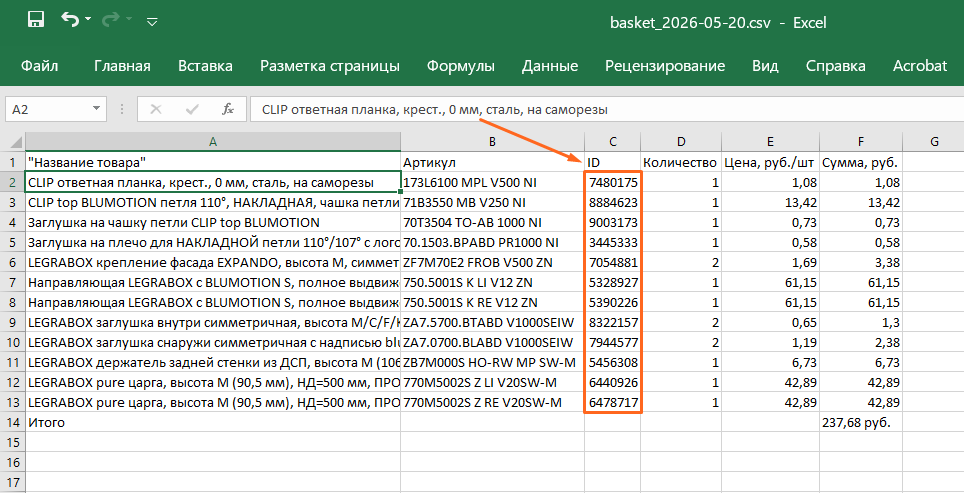This screenshot has height=493, width=964.
Task: Click the ID header cell
Action: coord(612,162)
